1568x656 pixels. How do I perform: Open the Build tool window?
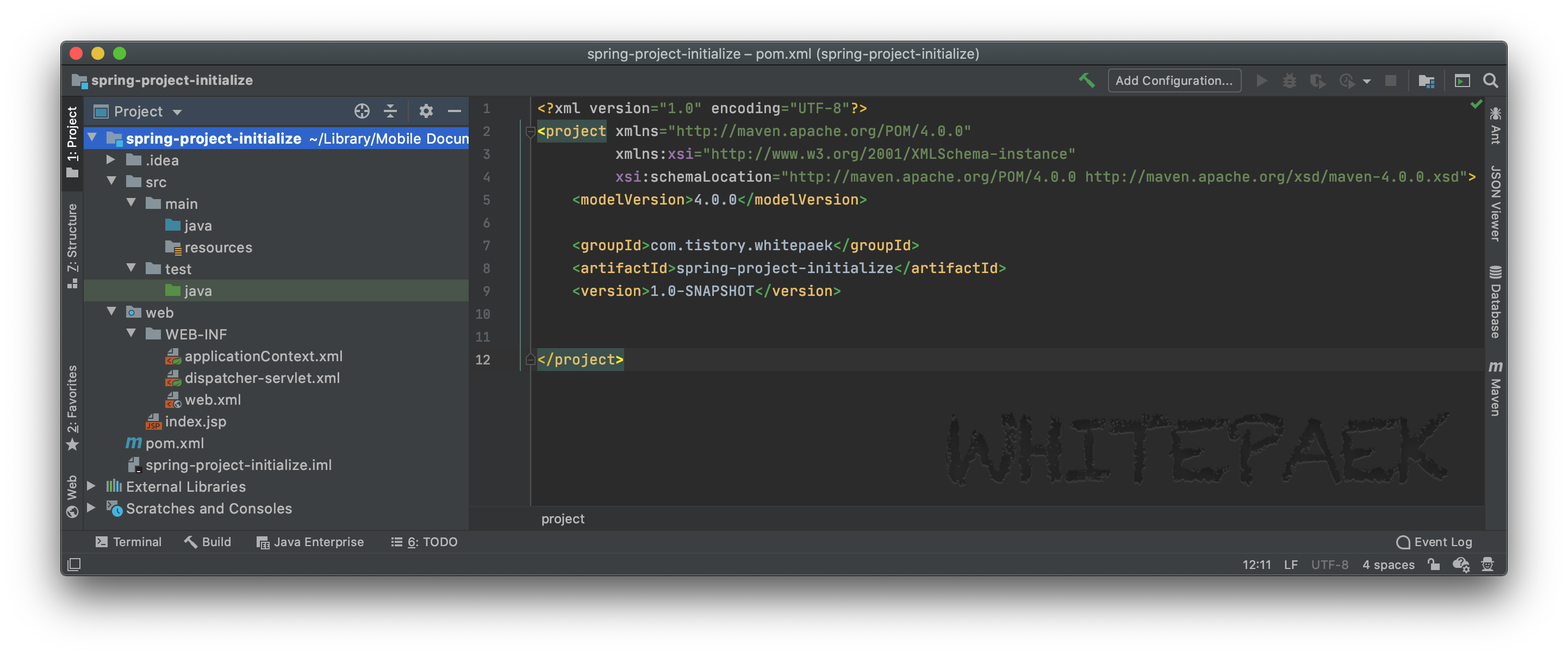click(208, 541)
